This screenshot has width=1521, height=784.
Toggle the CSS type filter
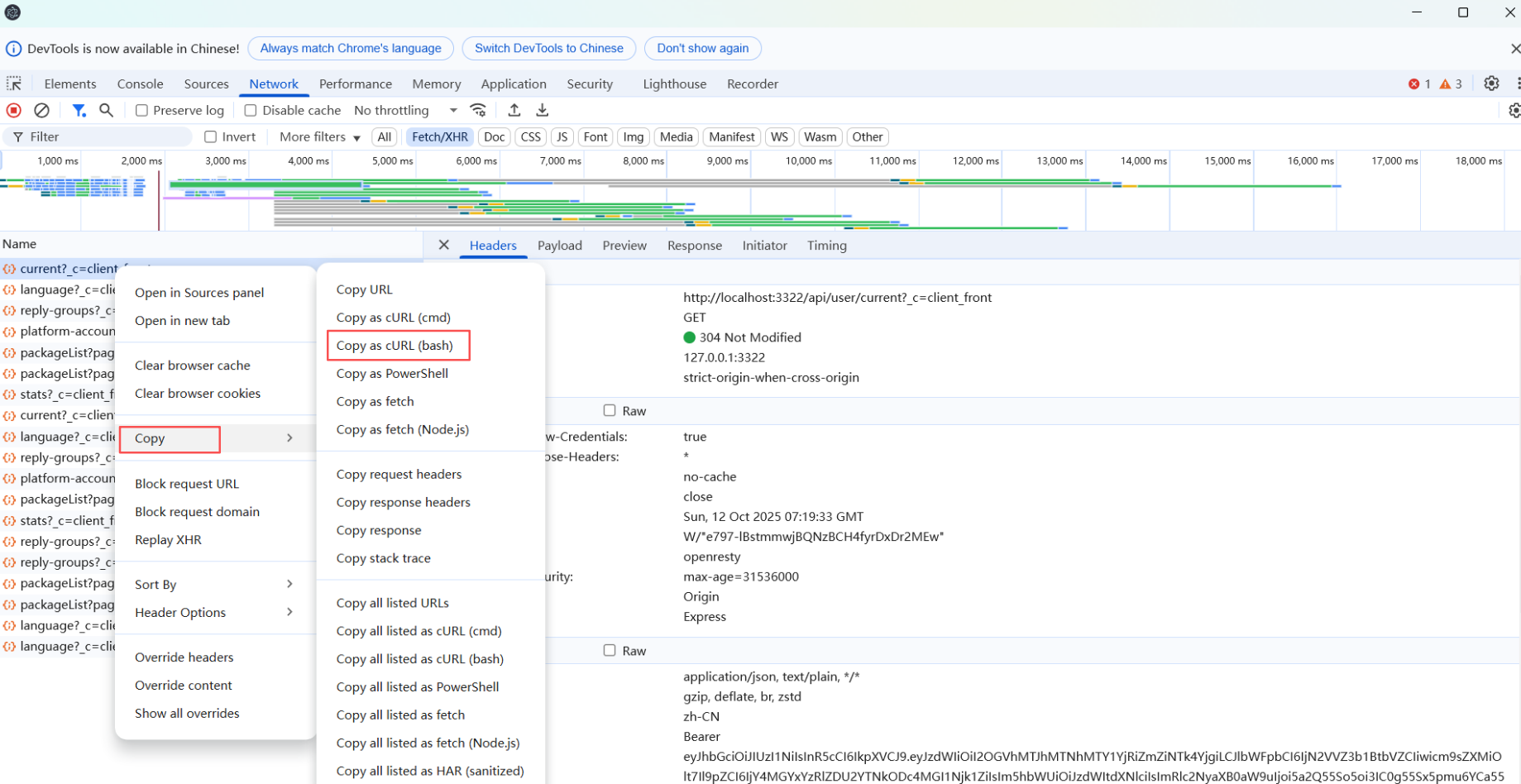(x=531, y=136)
